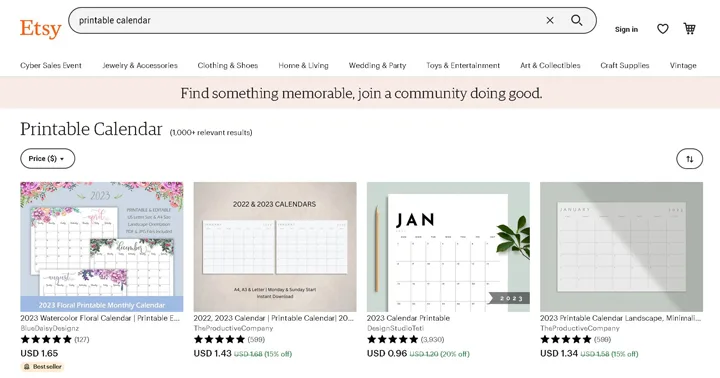Screen dimensions: 720x378
Task: Click the Sign in link
Action: (x=626, y=29)
